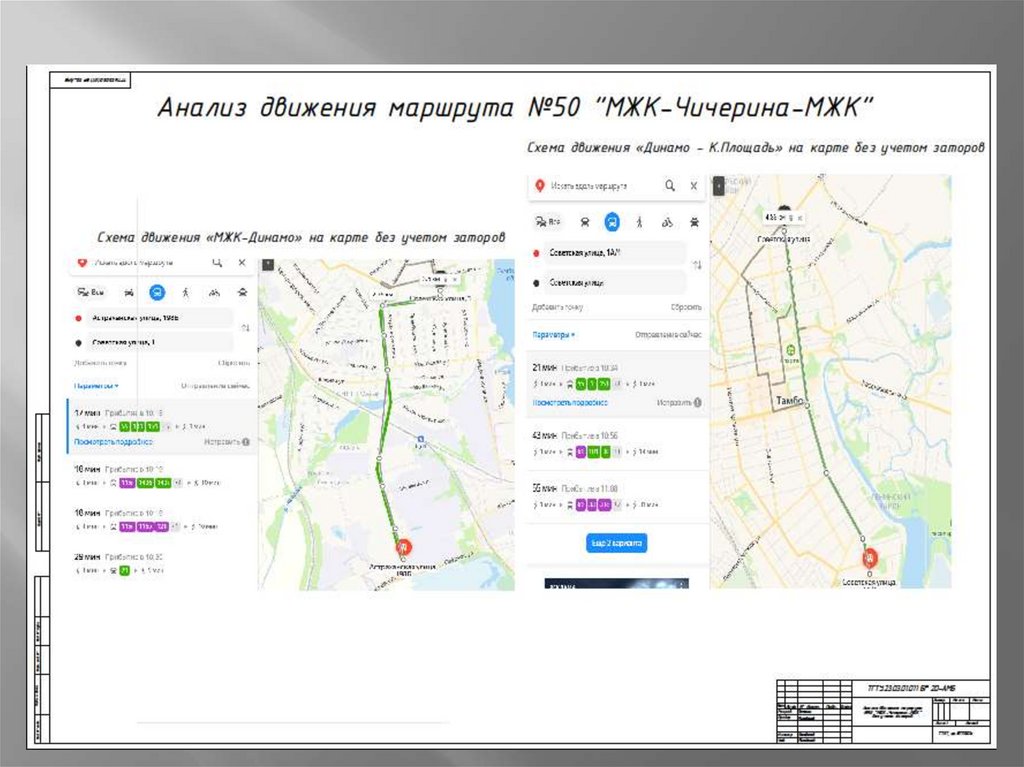Click the blue 'Ещё 2 варианта' button
Viewport: 1024px width, 767px height.
tap(616, 543)
